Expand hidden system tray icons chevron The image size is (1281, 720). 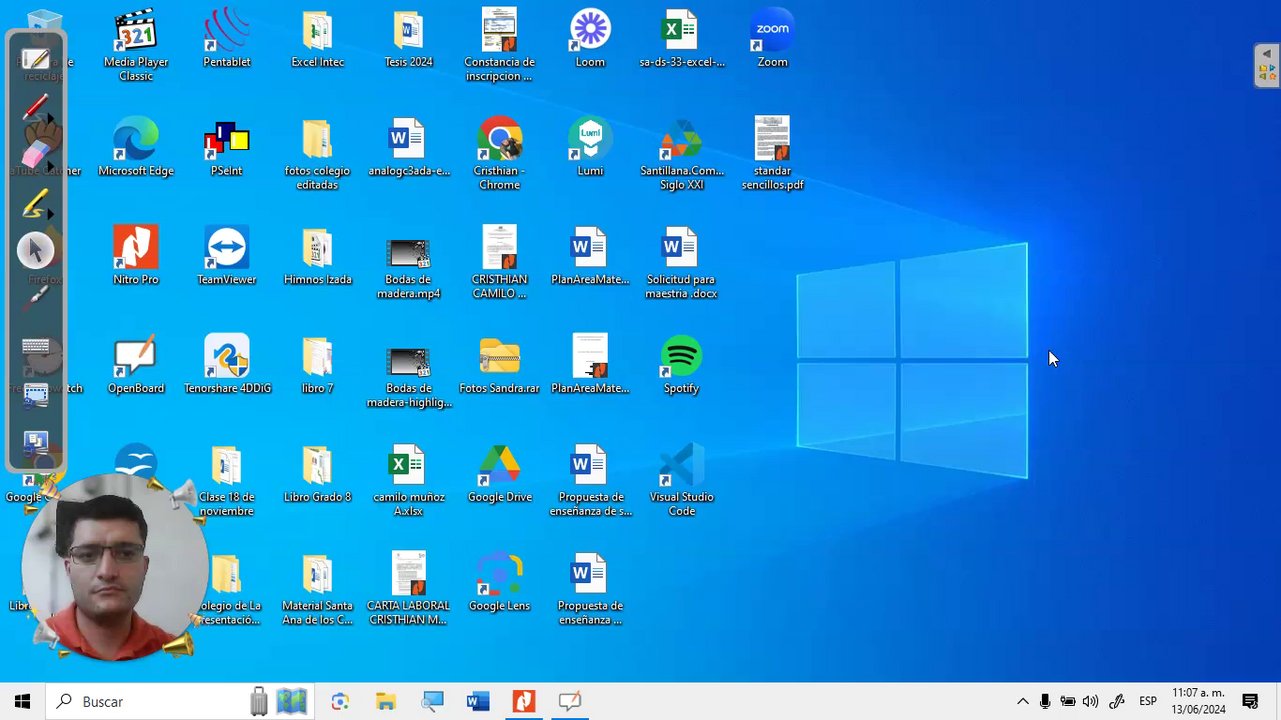[1022, 702]
